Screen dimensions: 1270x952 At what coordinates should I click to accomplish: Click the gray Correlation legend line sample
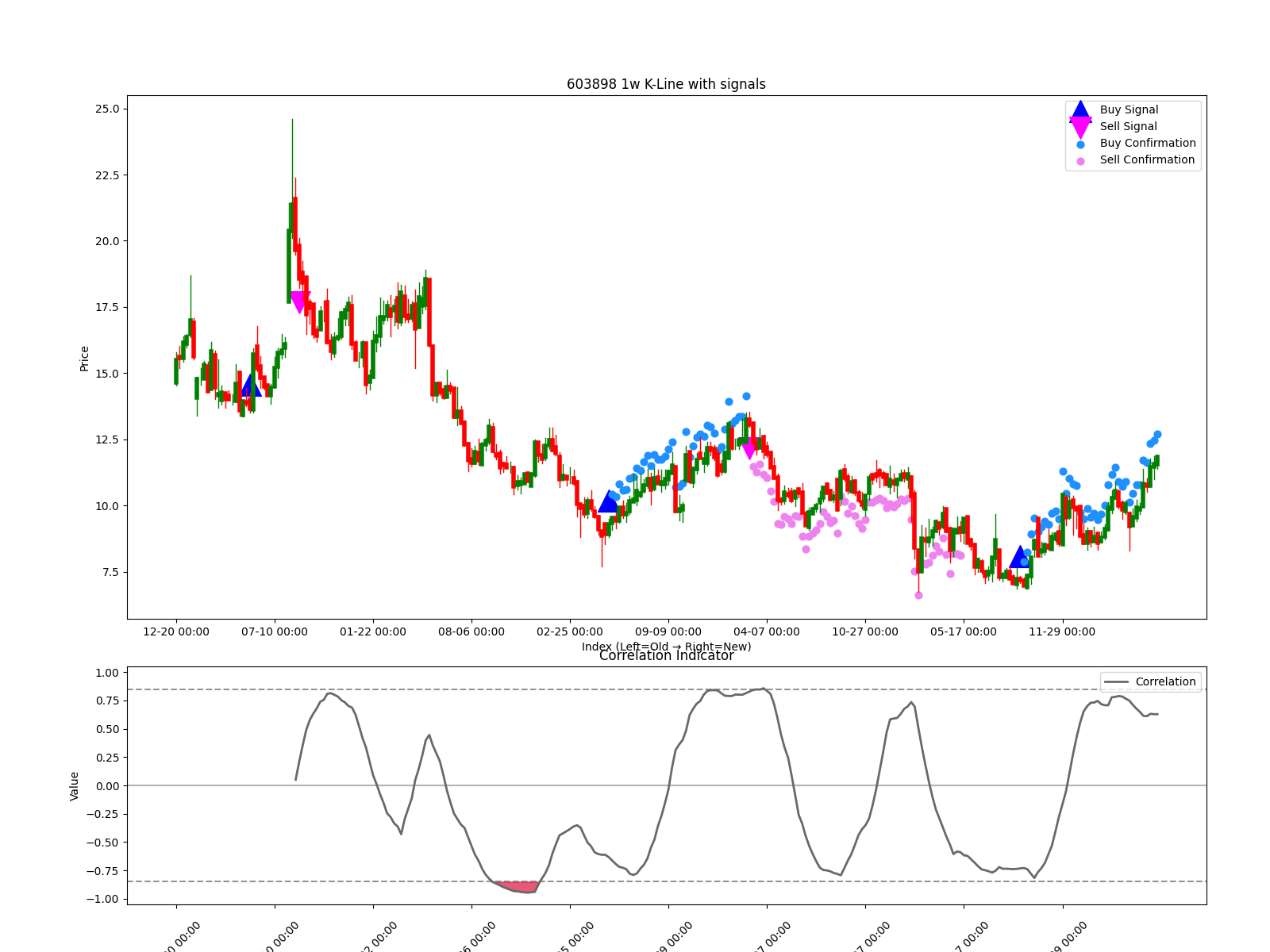pyautogui.click(x=1117, y=682)
